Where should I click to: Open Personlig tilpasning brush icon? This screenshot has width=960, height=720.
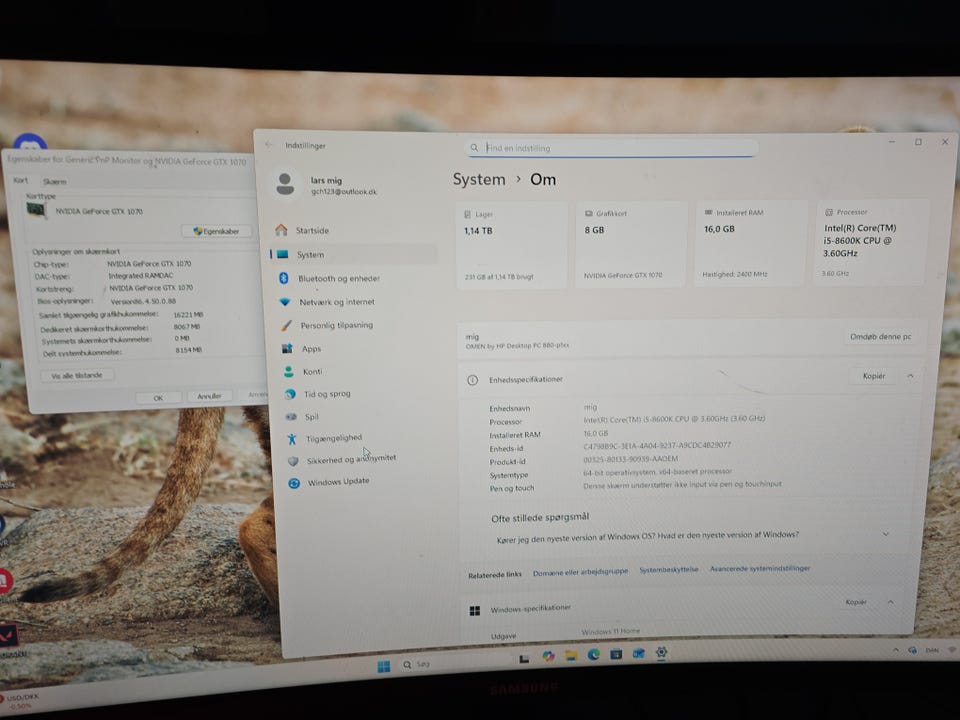286,325
